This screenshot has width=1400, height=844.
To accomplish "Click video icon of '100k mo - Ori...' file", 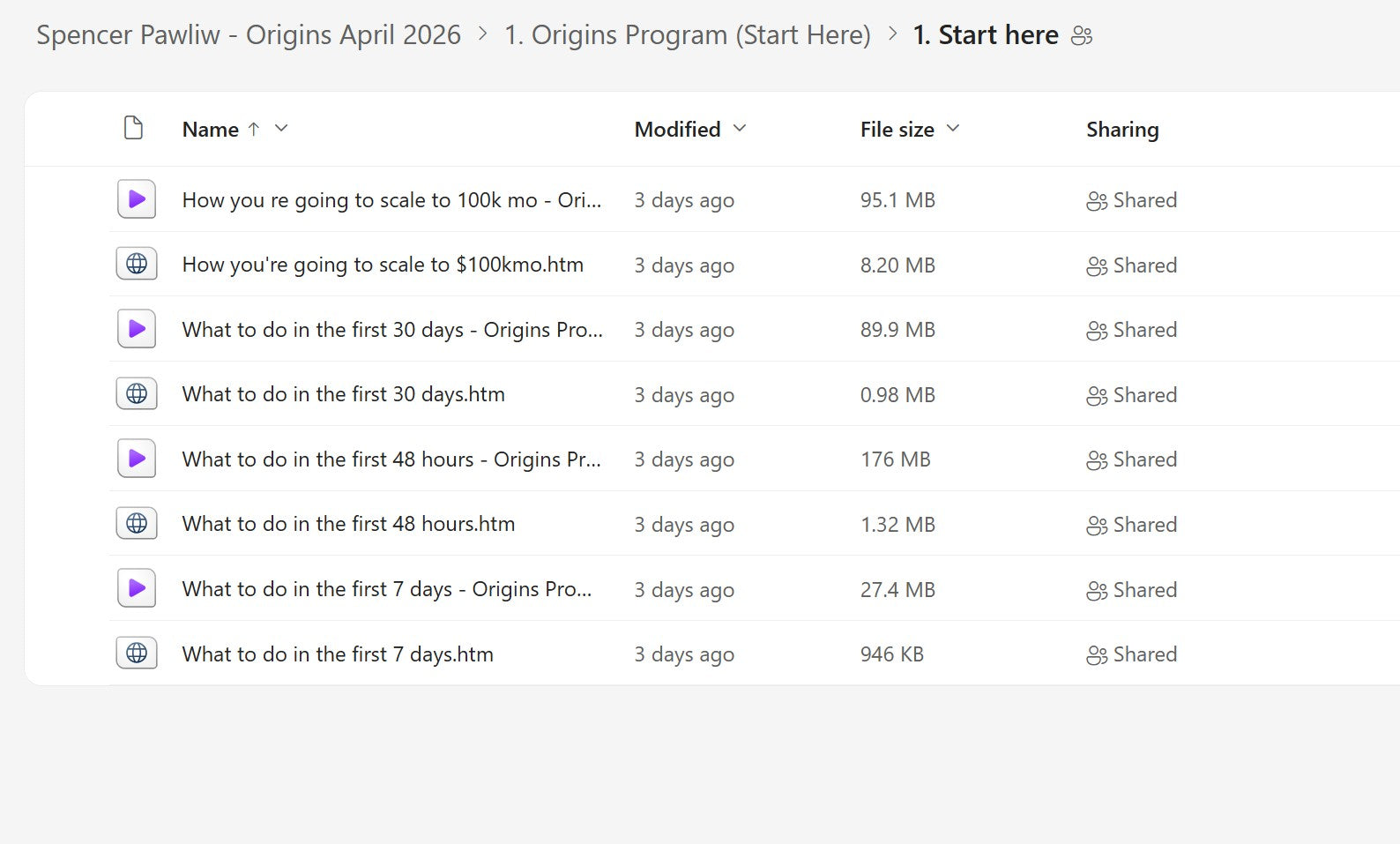I will [x=137, y=199].
